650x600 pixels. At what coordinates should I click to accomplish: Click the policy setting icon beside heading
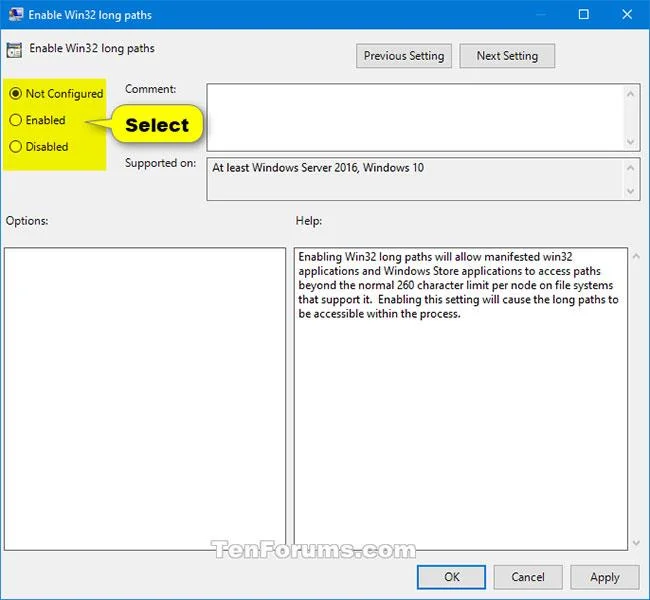point(14,50)
